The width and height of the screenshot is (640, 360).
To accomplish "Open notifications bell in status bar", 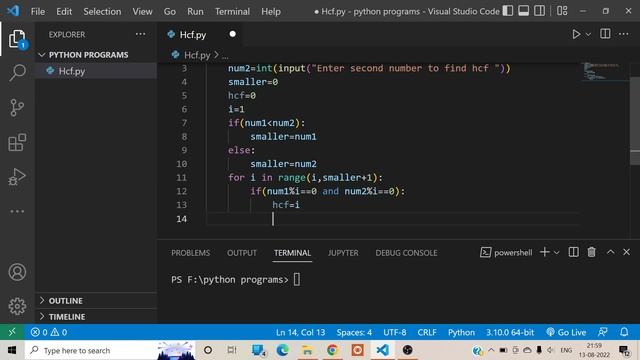I will point(624,332).
